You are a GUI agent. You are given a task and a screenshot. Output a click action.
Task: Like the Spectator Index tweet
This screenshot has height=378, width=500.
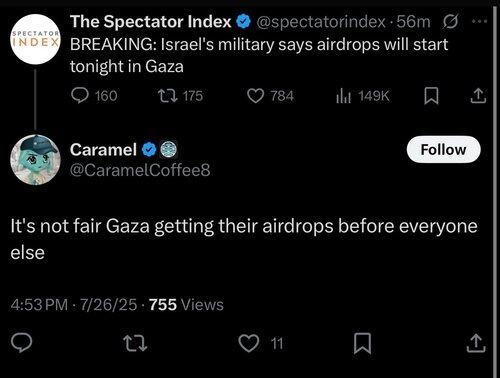(270, 96)
